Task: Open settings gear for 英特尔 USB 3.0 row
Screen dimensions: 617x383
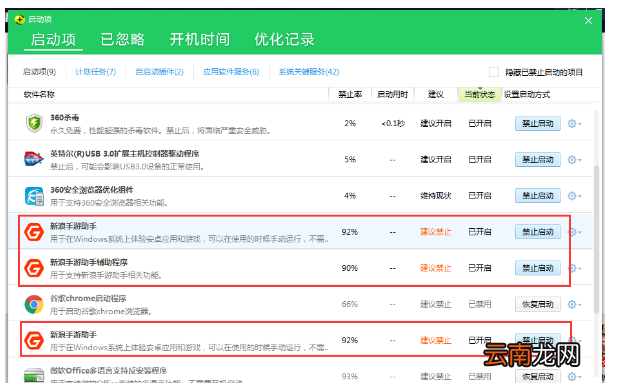Action: coord(574,160)
